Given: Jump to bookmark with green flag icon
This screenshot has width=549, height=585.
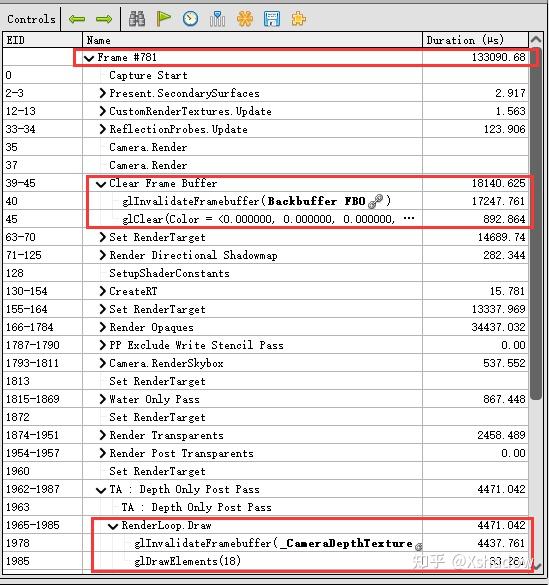Looking at the screenshot, I should 163,19.
